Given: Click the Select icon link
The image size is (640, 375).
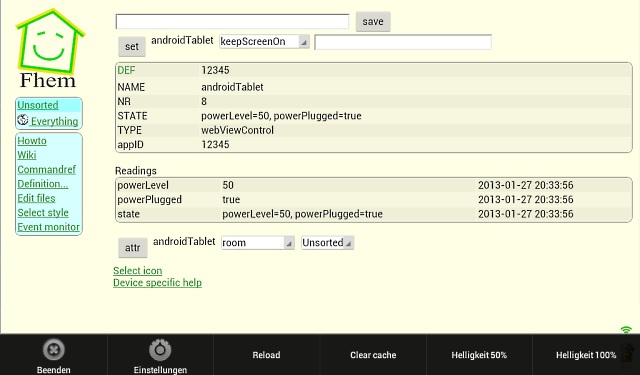Looking at the screenshot, I should point(138,271).
